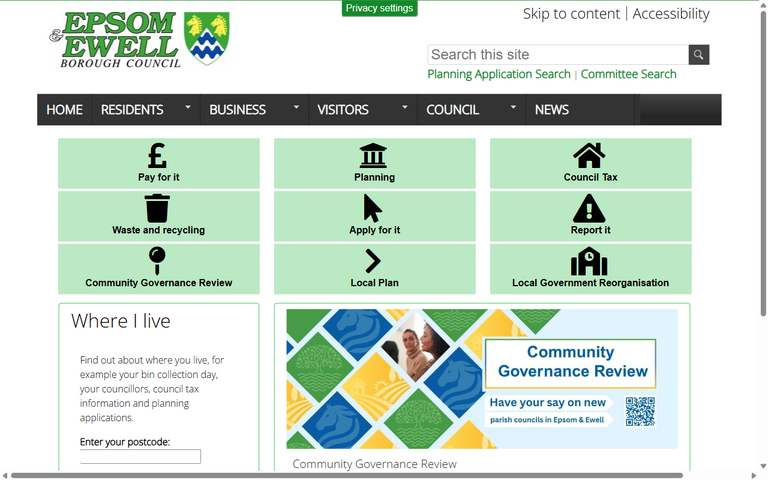This screenshot has width=768, height=480.
Task: Follow the Committee Search link
Action: tap(628, 74)
